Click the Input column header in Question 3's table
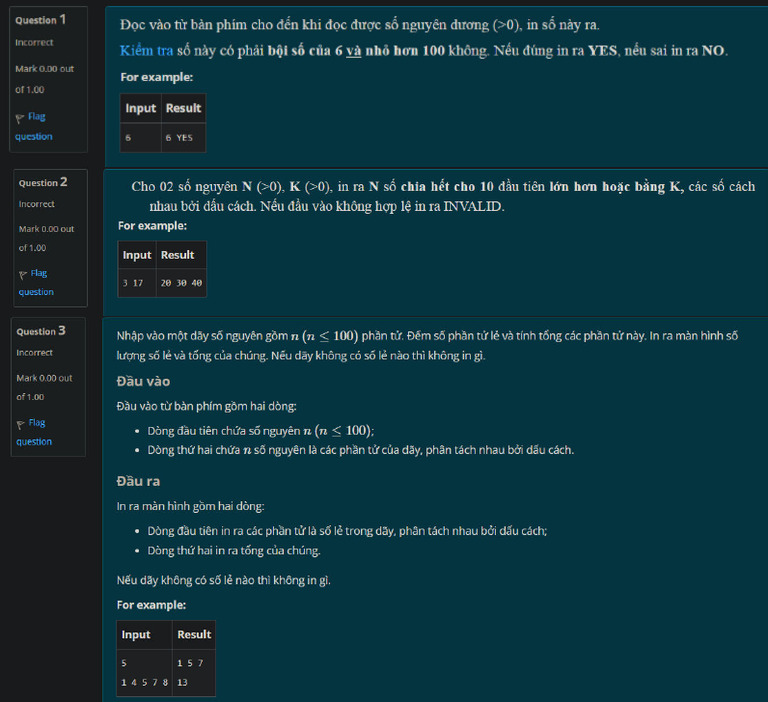The image size is (768, 702). [136, 634]
